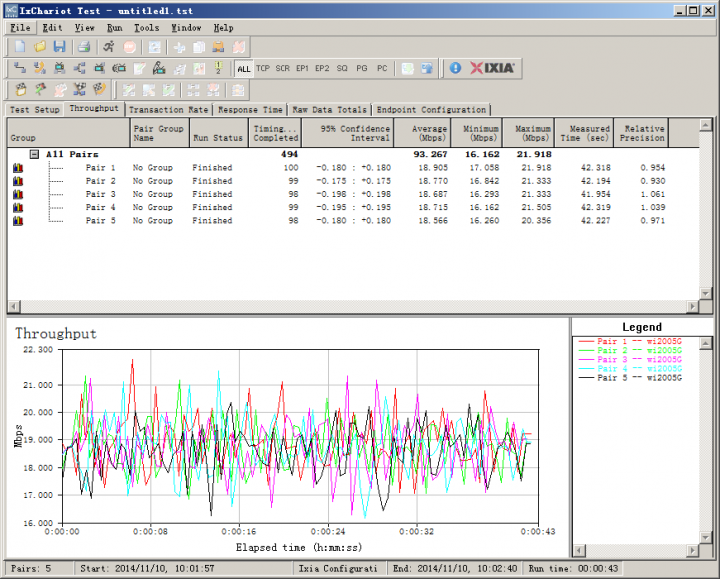The width and height of the screenshot is (720, 579).
Task: Click the checkered flag folder icon
Action: pyautogui.click(x=21, y=89)
